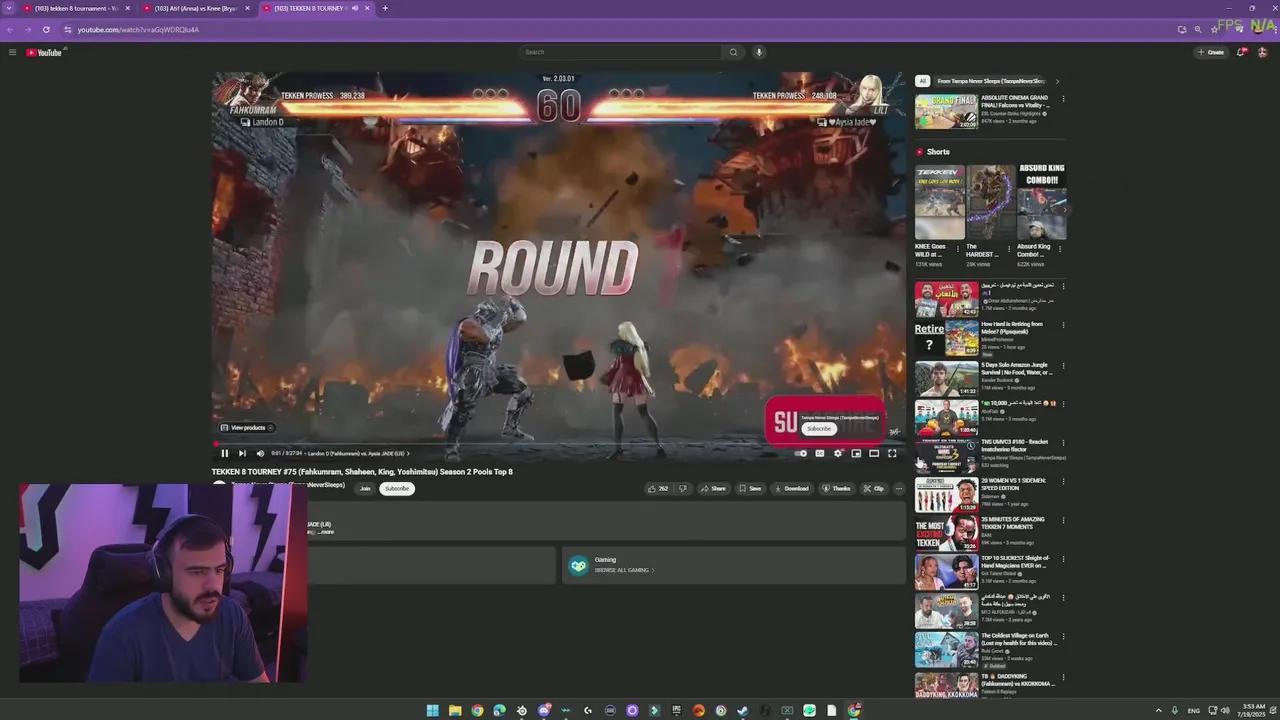Image resolution: width=1280 pixels, height=720 pixels.
Task: Open the Create menu
Action: point(1210,52)
